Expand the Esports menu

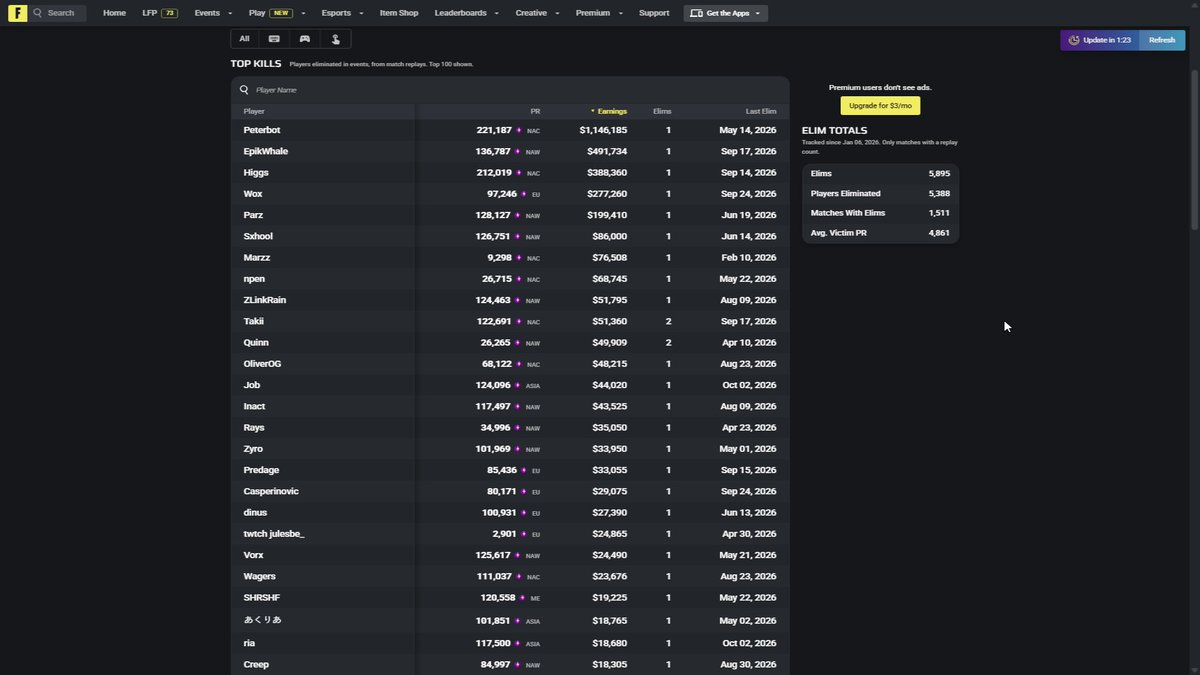tap(342, 13)
